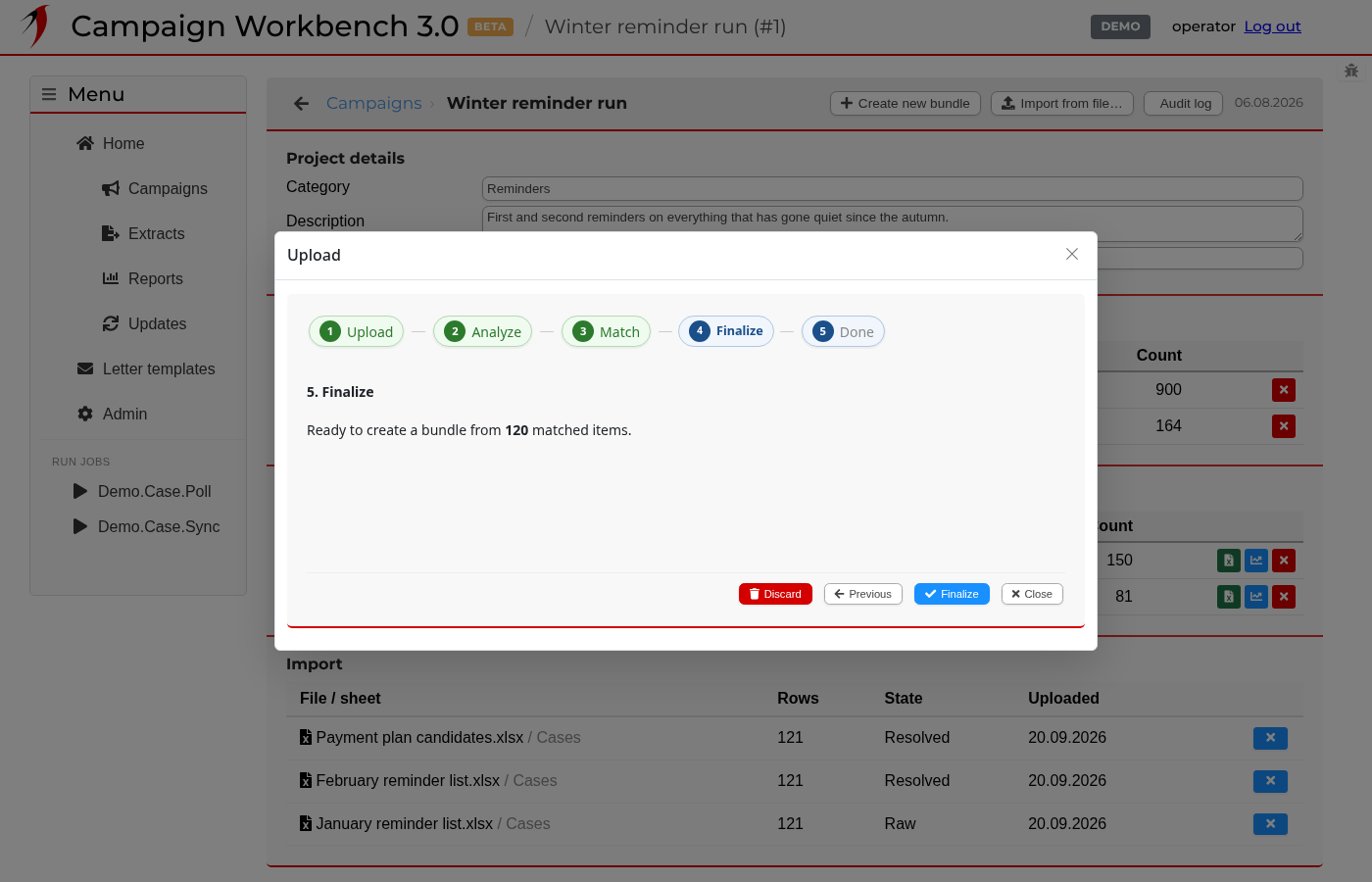Export the 150-count row to Excel

[1229, 561]
